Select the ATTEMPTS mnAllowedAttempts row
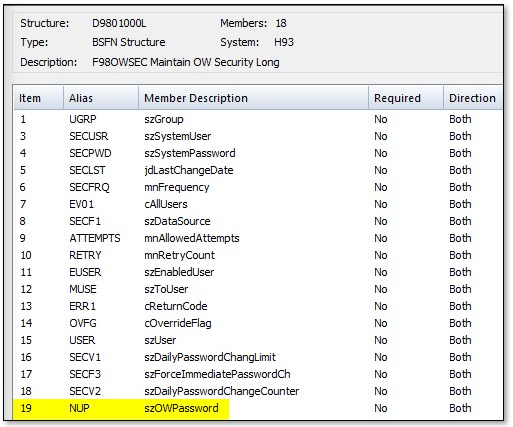The width and height of the screenshot is (513, 427). click(x=258, y=238)
